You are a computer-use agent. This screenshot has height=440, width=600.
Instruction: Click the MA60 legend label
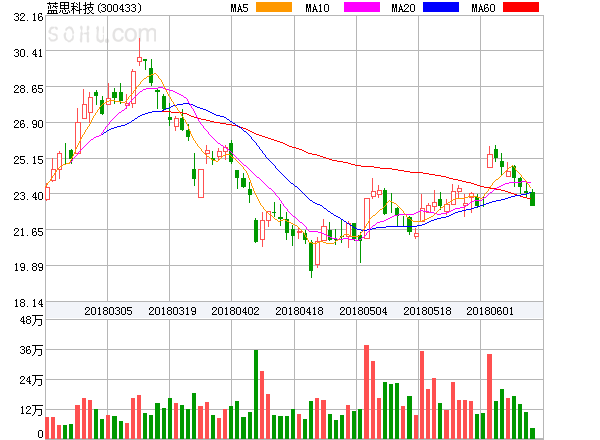point(483,8)
